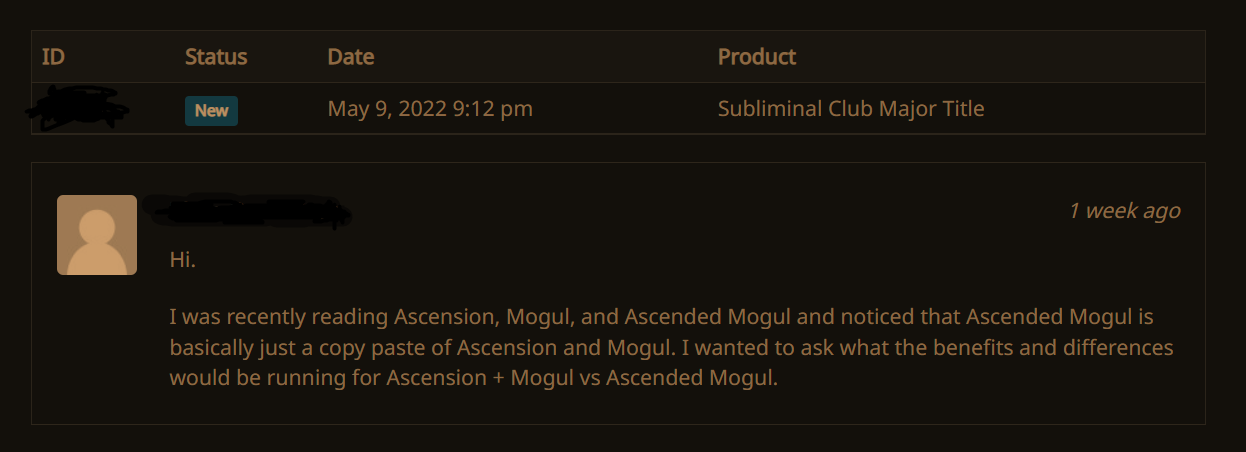Viewport: 1246px width, 452px height.
Task: Click the Date column header
Action: (x=351, y=57)
